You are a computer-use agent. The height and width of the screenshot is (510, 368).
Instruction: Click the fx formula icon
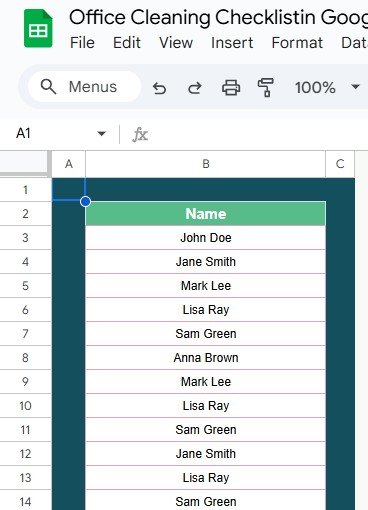[x=140, y=134]
